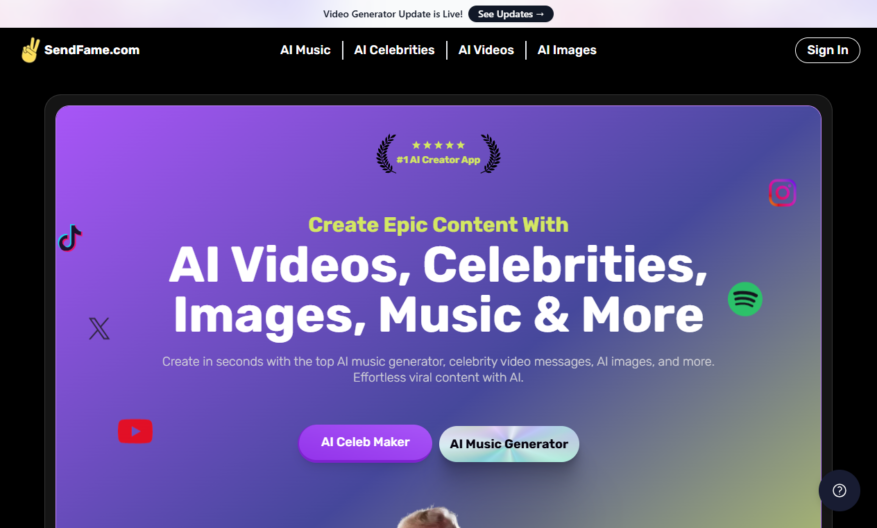
Task: Click the See Updates banner button
Action: (x=511, y=14)
